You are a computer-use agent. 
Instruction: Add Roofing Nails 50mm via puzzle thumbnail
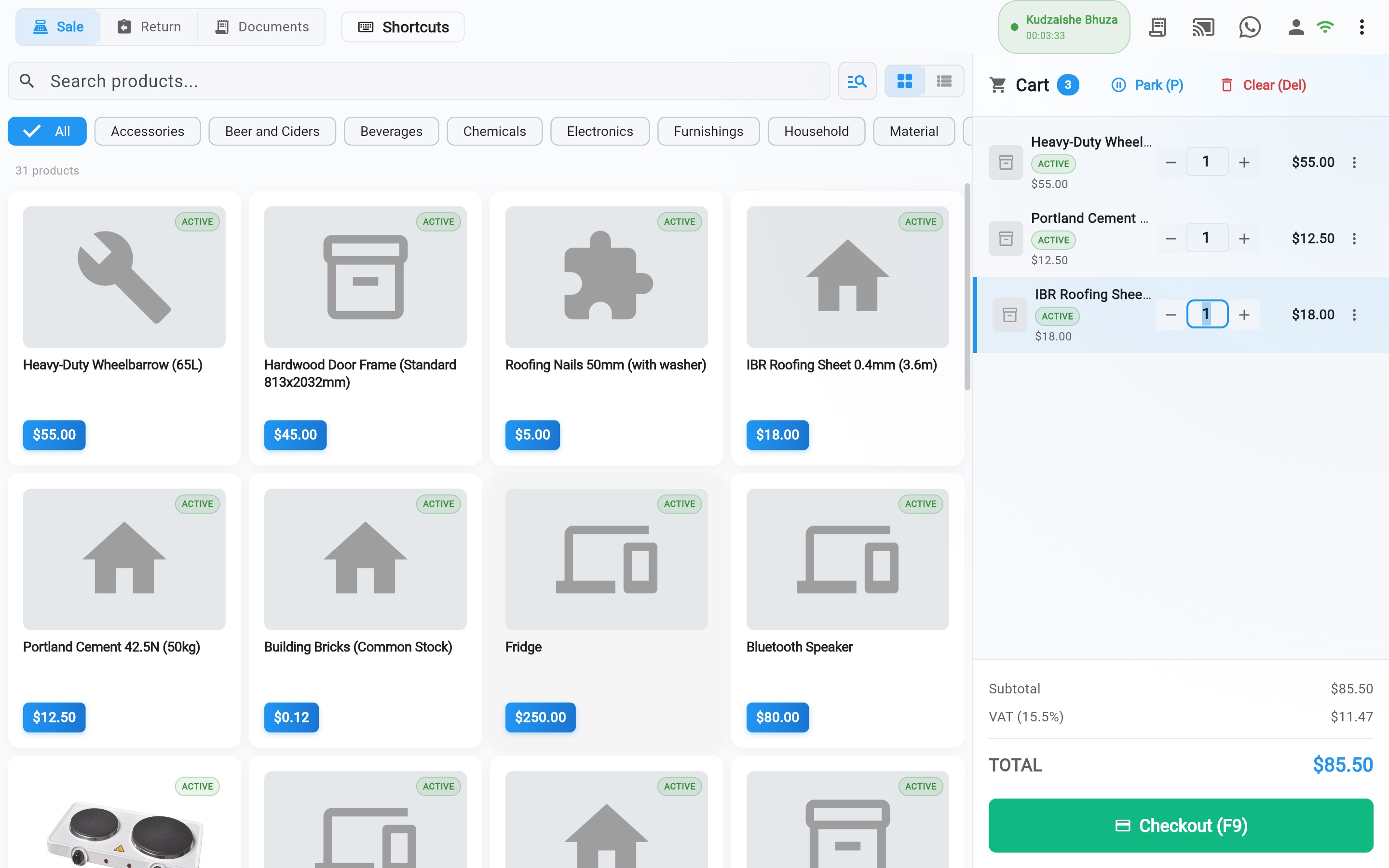606,277
